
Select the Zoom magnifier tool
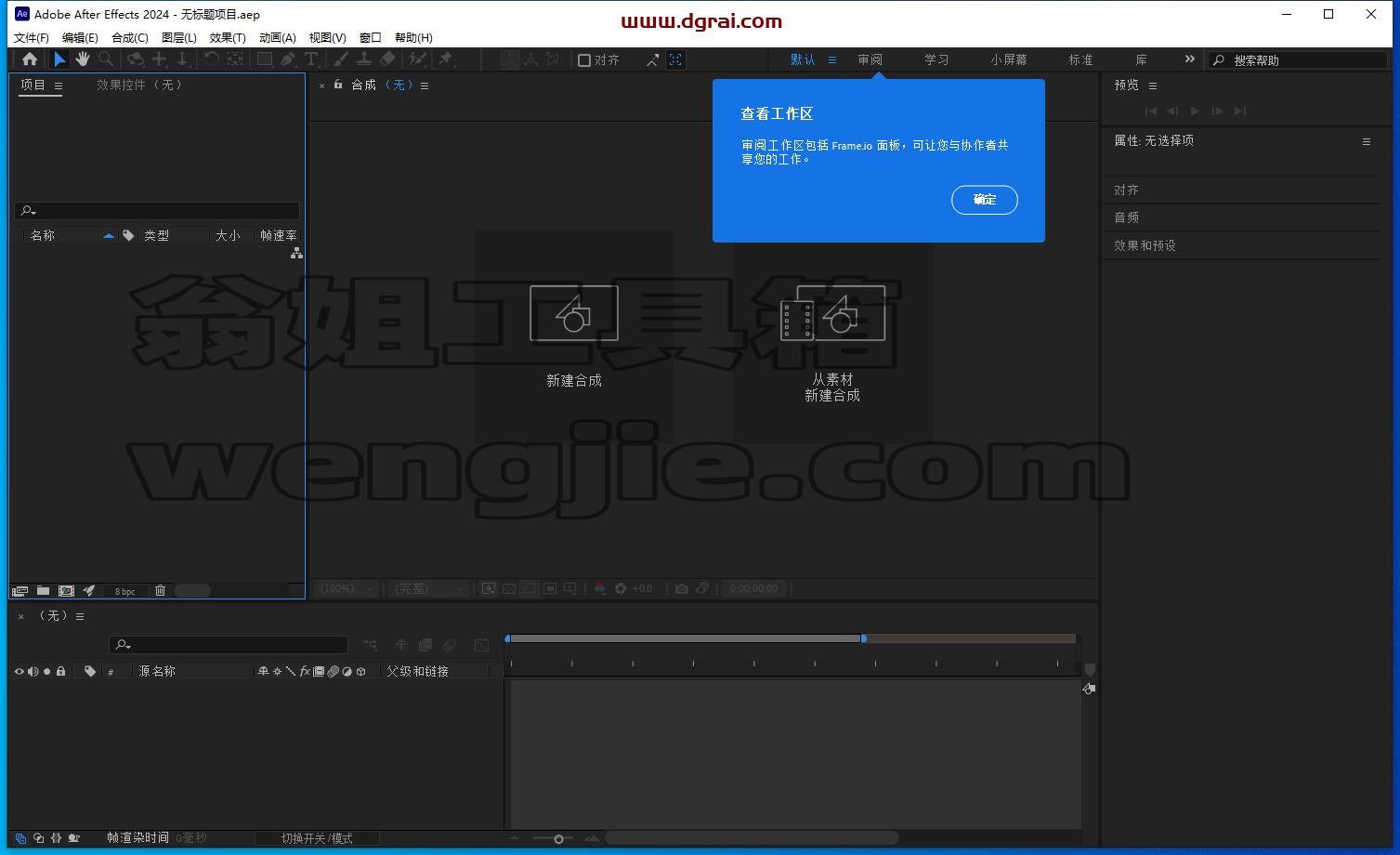pyautogui.click(x=106, y=59)
